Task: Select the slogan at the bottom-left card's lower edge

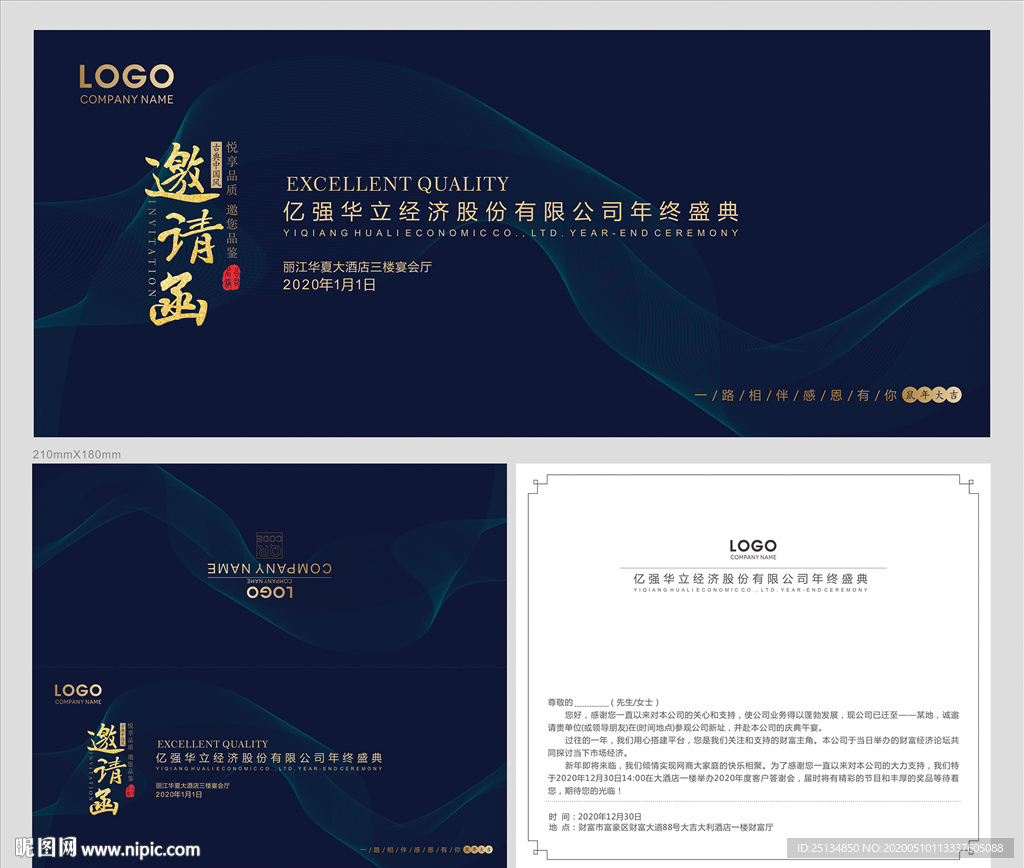Action: coord(410,850)
